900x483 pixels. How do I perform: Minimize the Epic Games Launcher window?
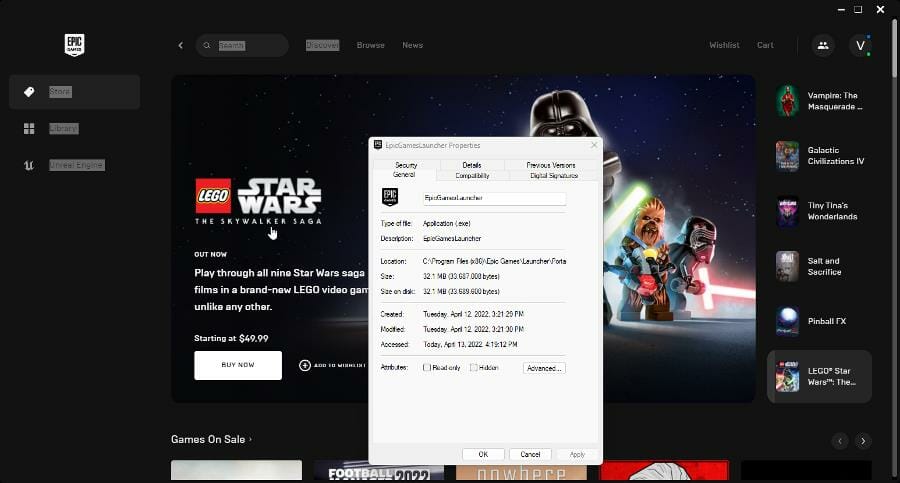[841, 9]
